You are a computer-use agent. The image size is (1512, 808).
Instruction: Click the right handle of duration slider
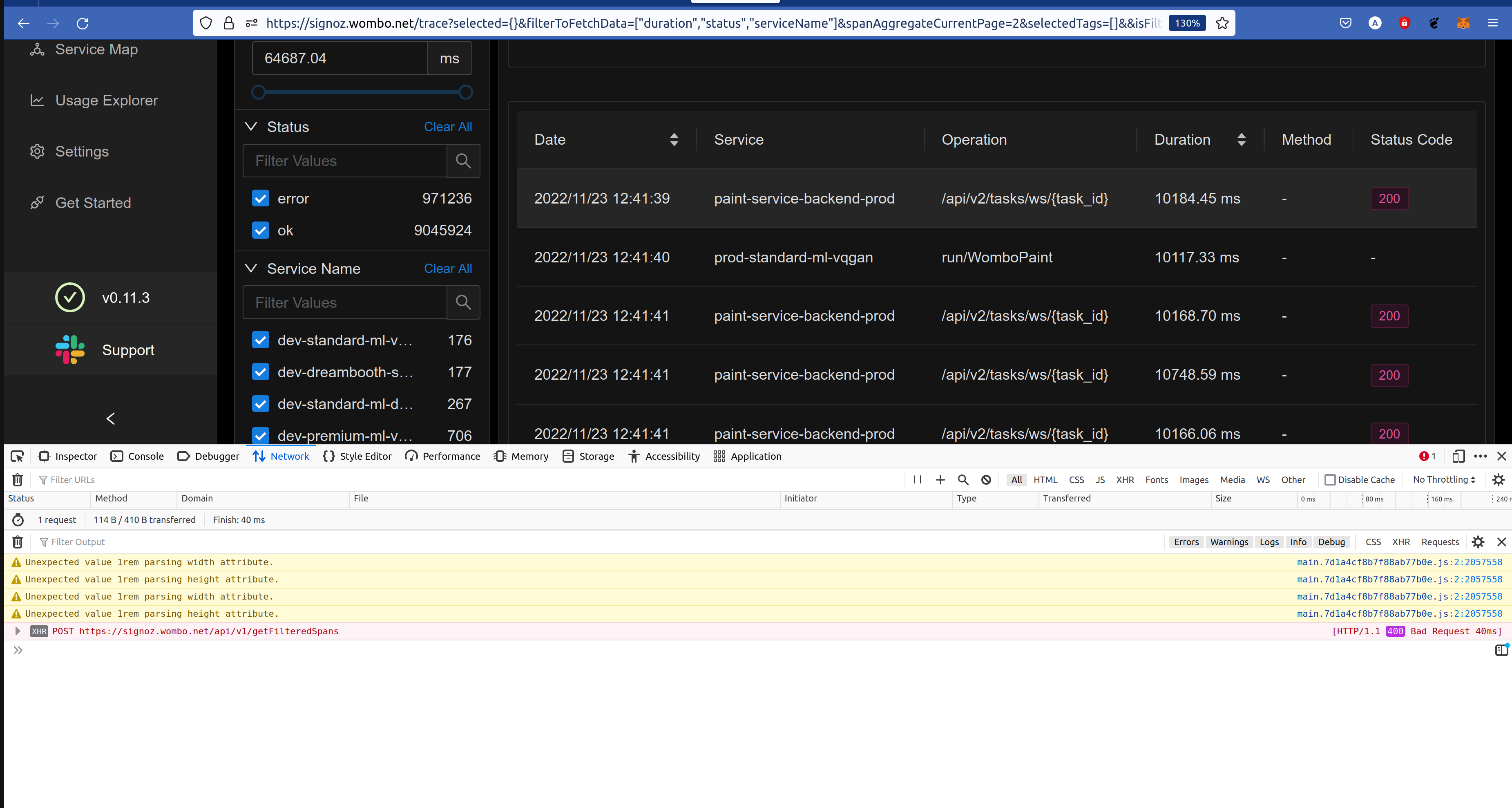pos(465,92)
